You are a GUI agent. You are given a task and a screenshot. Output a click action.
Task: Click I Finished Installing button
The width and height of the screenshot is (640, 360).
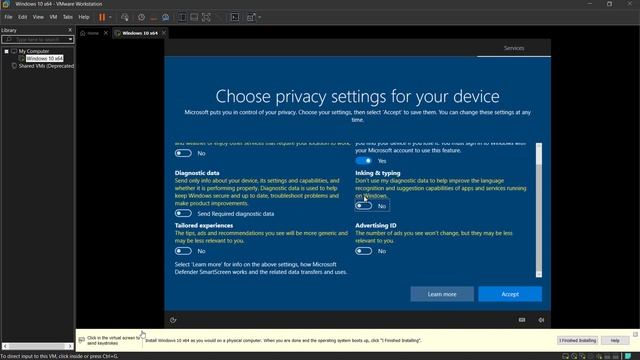pos(578,340)
